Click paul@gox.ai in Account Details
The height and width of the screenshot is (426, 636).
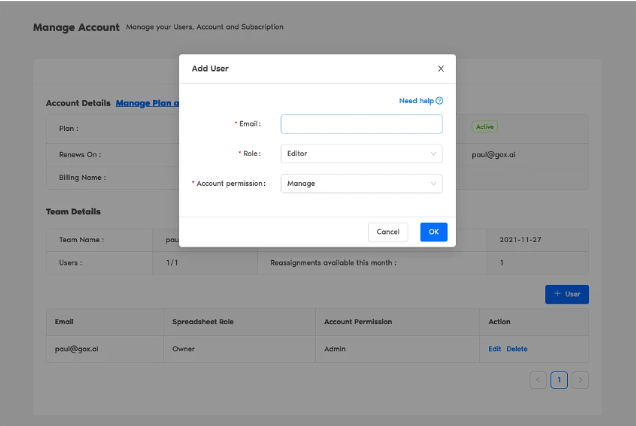[494, 155]
